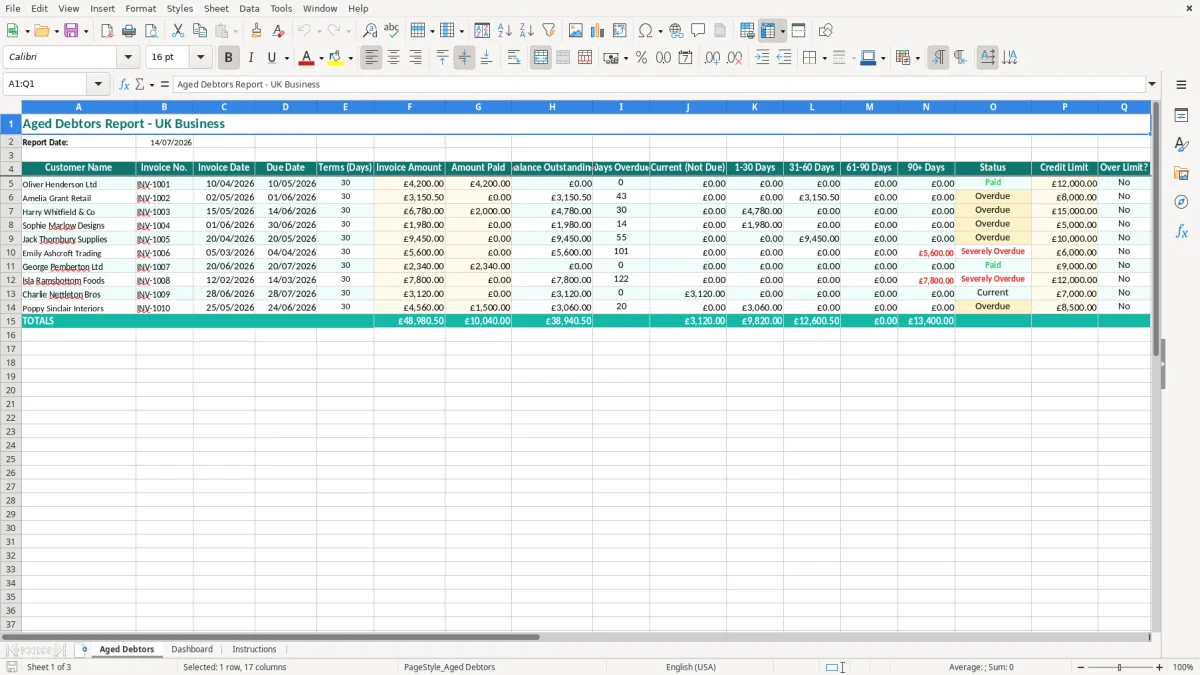Click the Customer Name column header cell
This screenshot has height=675, width=1200.
click(78, 168)
